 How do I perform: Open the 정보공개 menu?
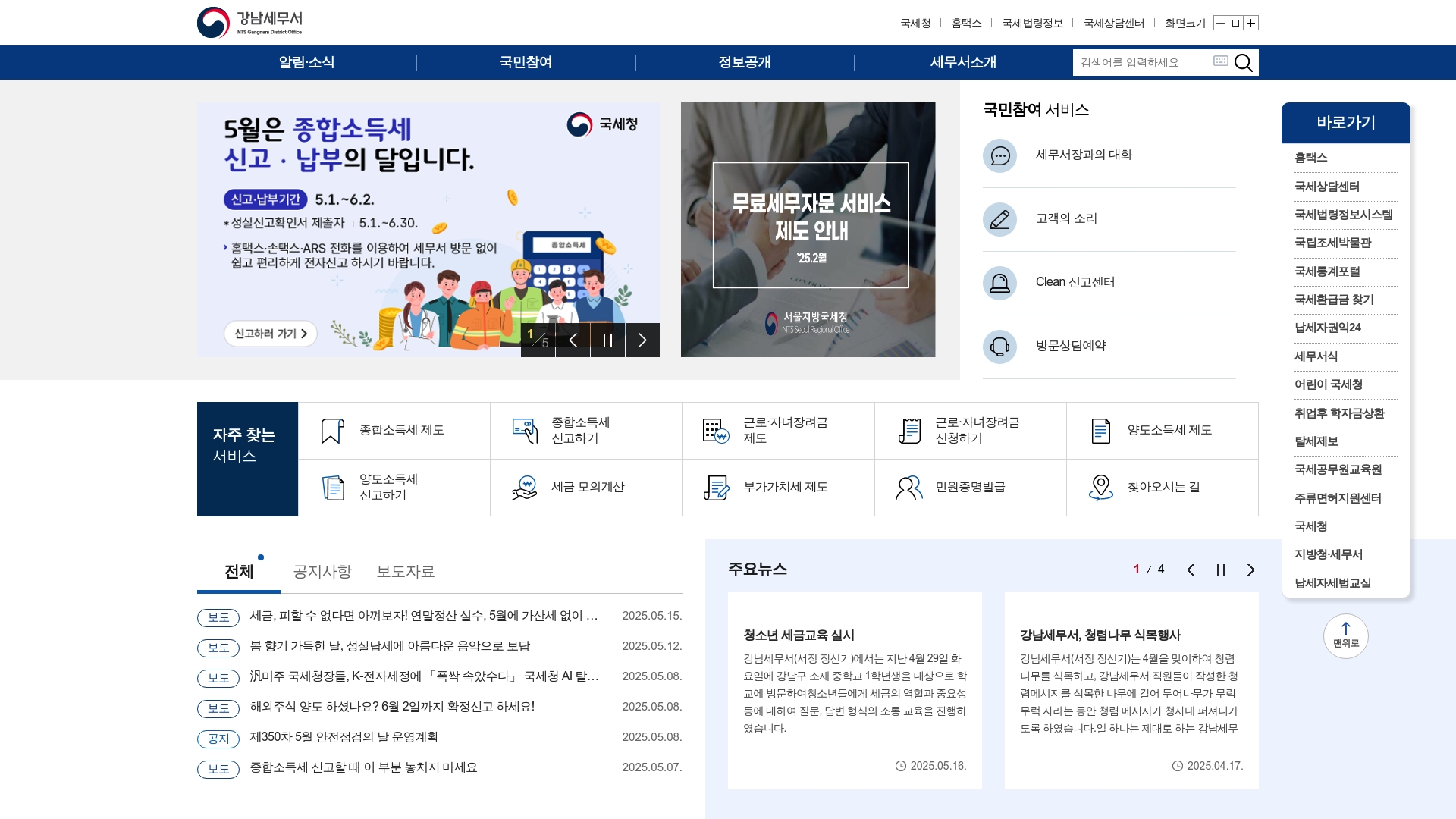click(x=745, y=62)
